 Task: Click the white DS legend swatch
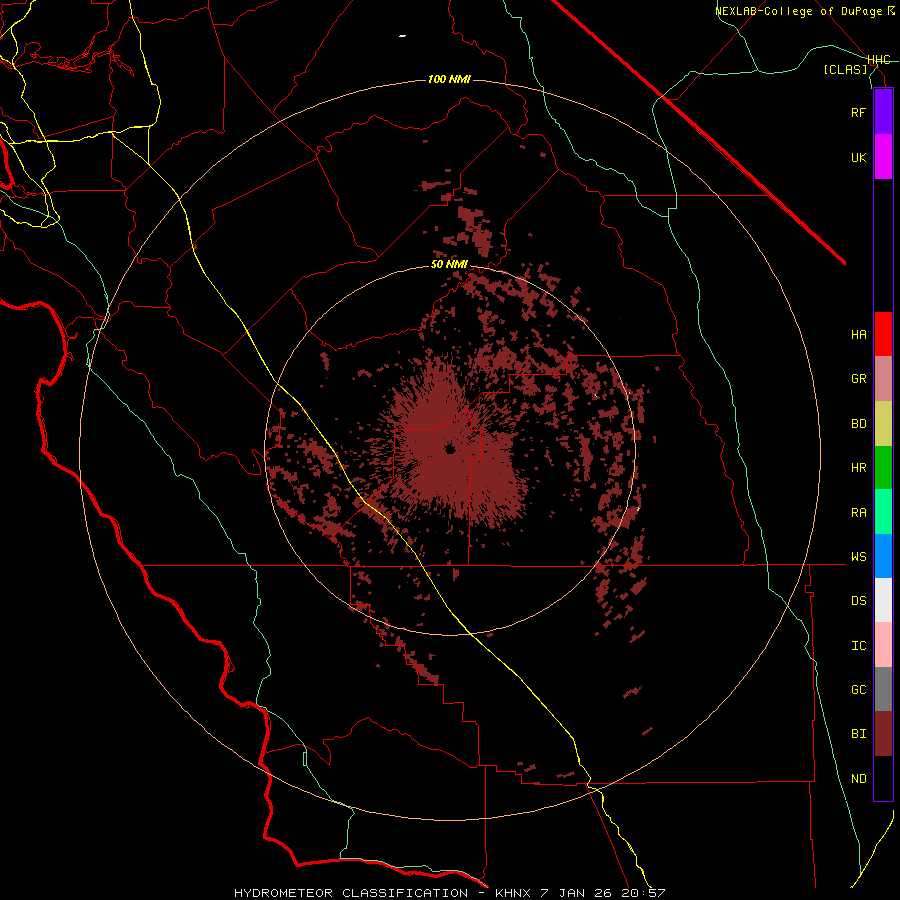pos(883,600)
